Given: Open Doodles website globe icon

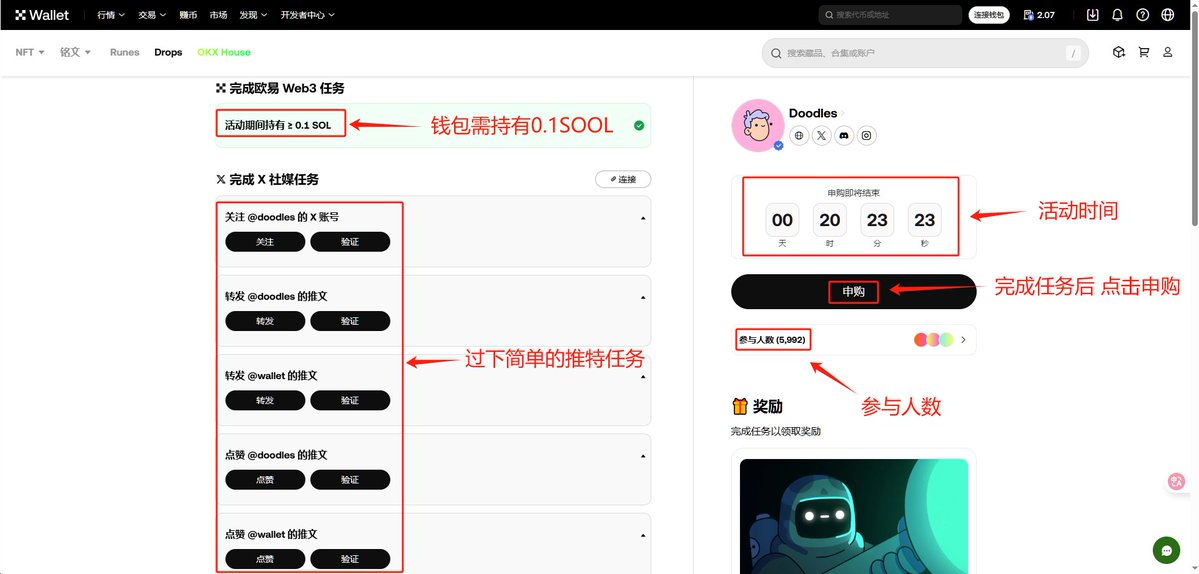Looking at the screenshot, I should [x=799, y=135].
